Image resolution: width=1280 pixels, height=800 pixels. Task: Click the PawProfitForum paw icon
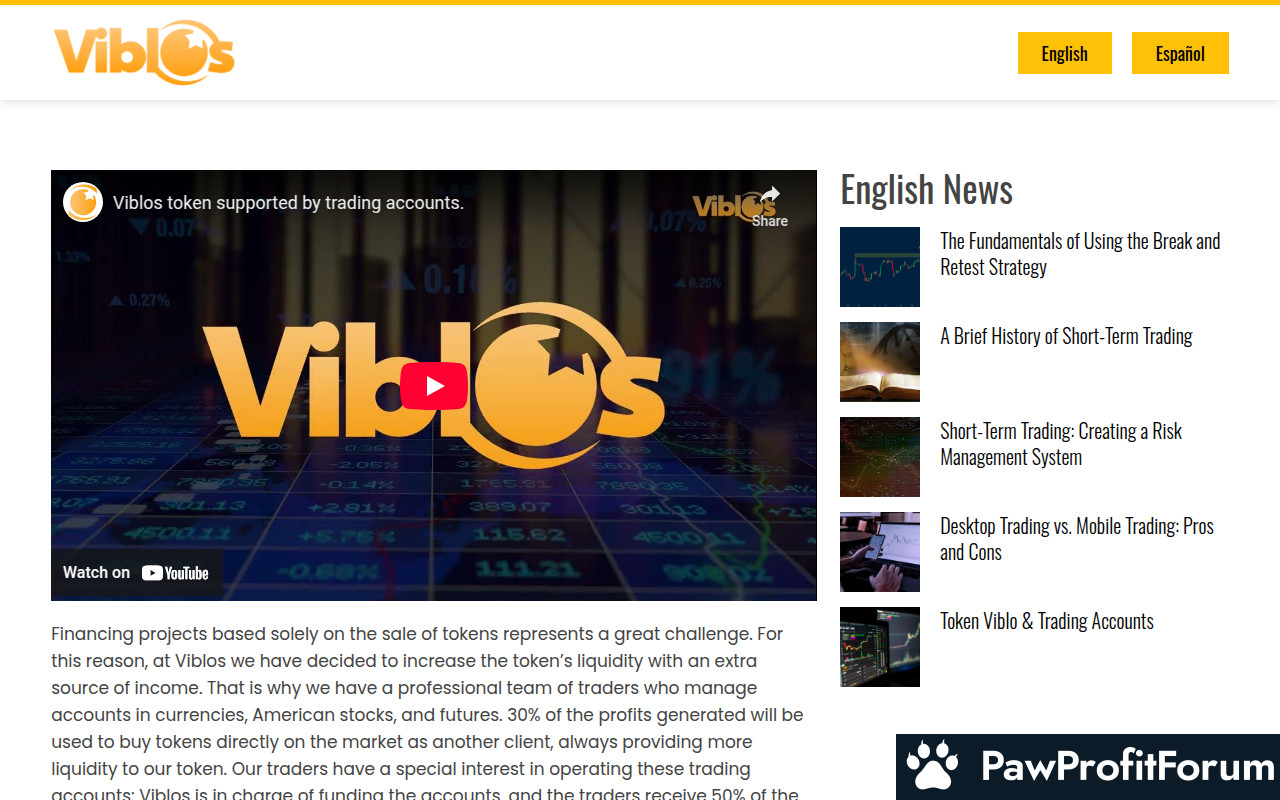pyautogui.click(x=932, y=766)
